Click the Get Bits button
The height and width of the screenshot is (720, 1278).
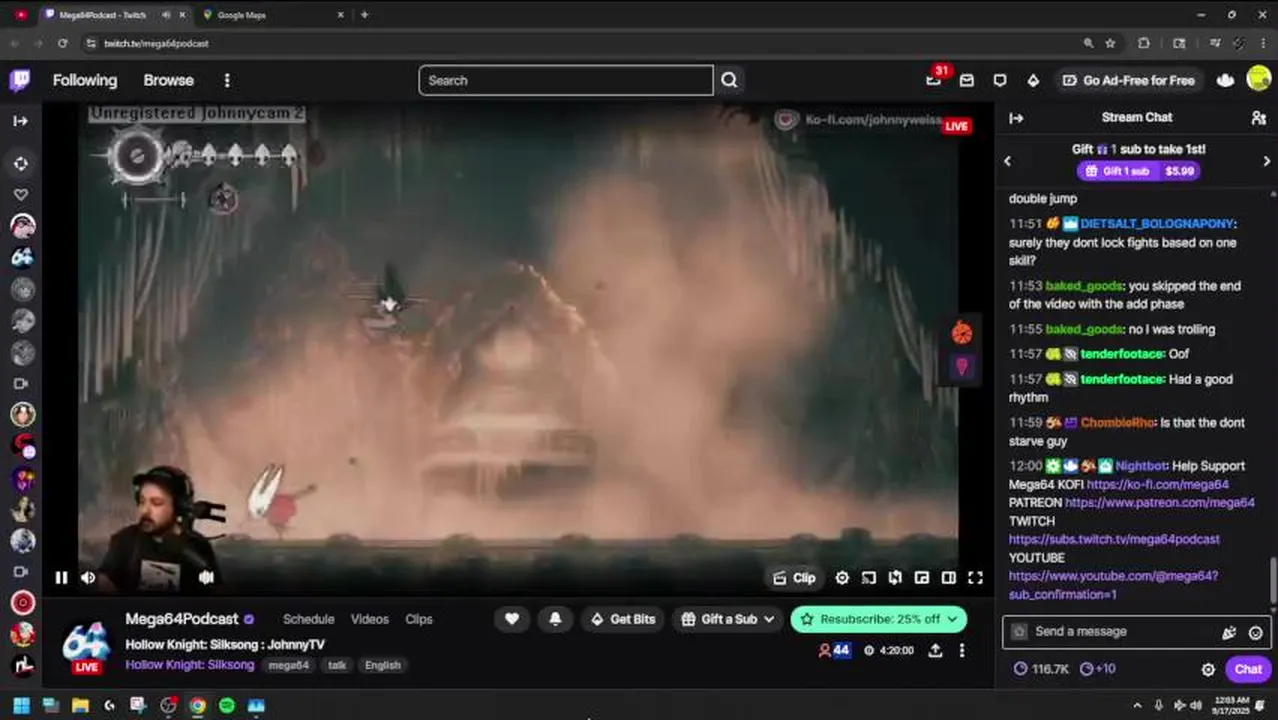pos(622,619)
